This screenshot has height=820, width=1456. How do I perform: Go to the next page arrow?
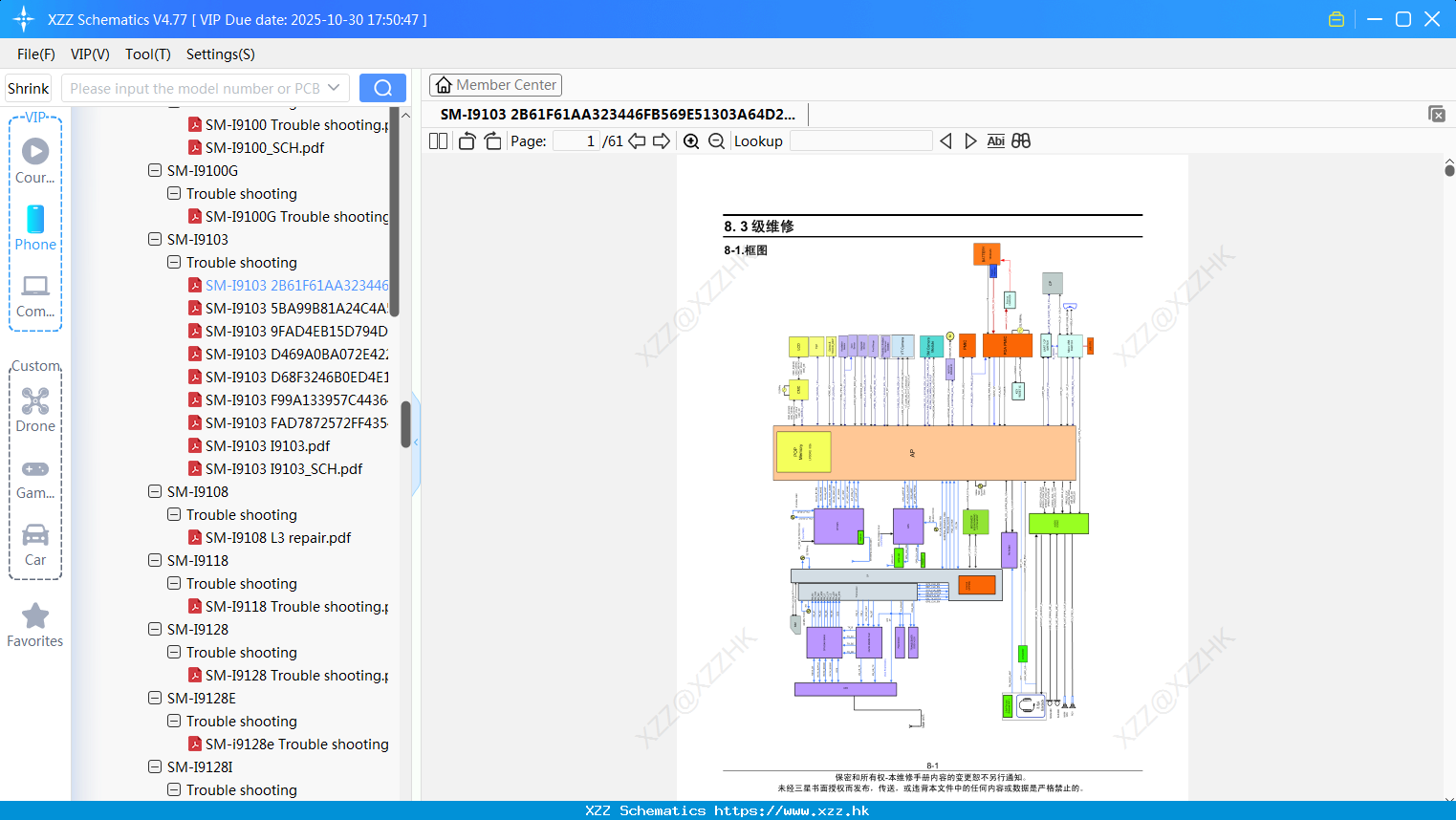pos(662,140)
